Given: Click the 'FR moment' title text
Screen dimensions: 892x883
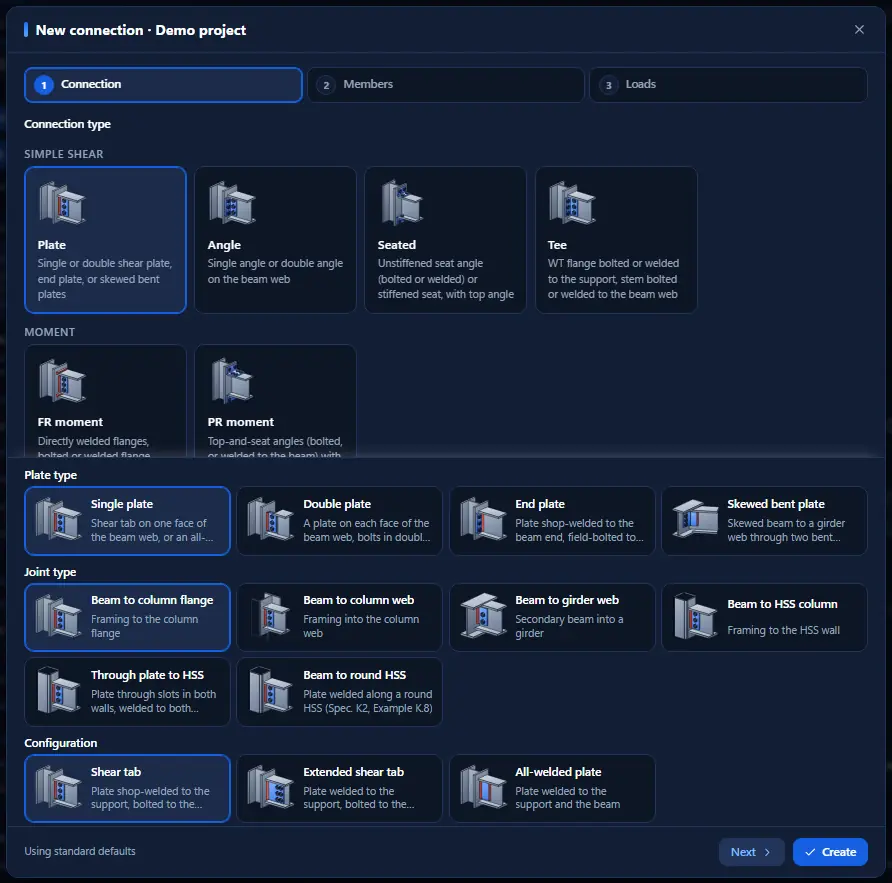Looking at the screenshot, I should 70,422.
